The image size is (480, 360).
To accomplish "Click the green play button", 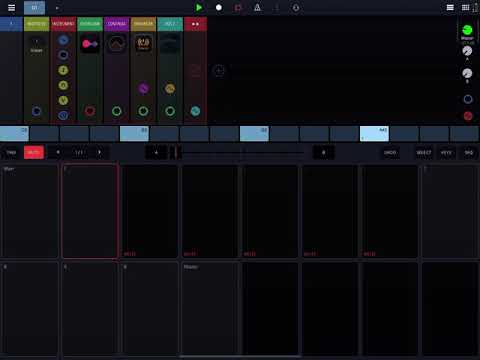I will (199, 7).
